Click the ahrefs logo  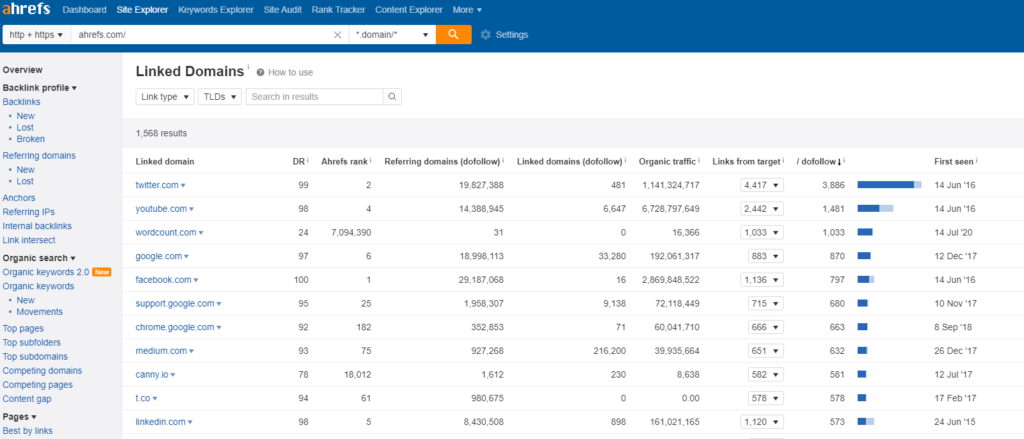(x=28, y=10)
